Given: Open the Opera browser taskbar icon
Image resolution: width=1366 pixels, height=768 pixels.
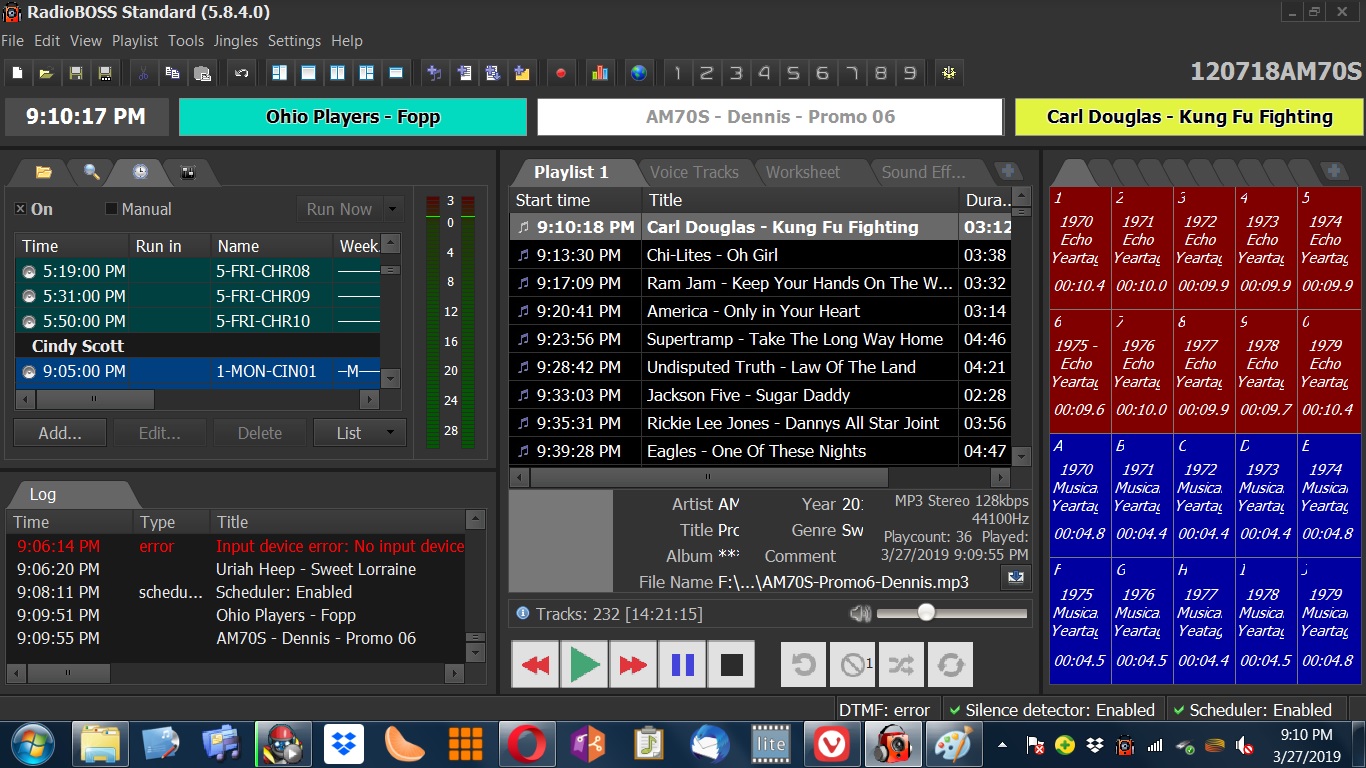Looking at the screenshot, I should pos(527,744).
